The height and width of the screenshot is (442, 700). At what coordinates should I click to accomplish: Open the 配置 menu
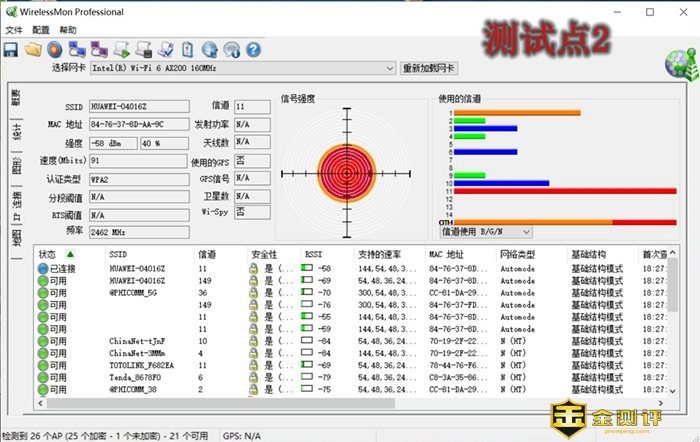[x=40, y=30]
